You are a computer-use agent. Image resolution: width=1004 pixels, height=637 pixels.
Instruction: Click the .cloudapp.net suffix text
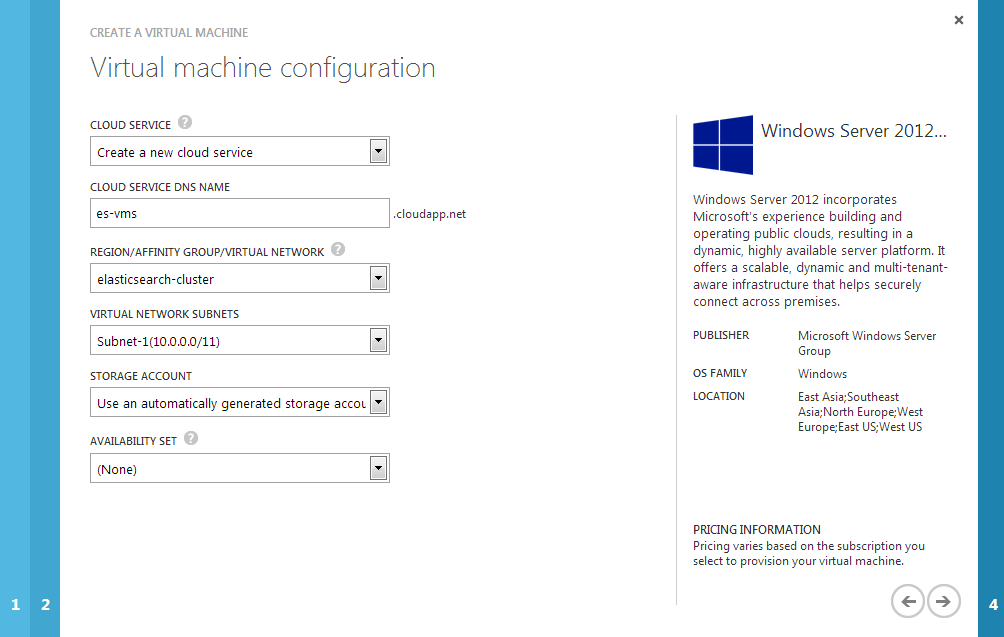[430, 214]
